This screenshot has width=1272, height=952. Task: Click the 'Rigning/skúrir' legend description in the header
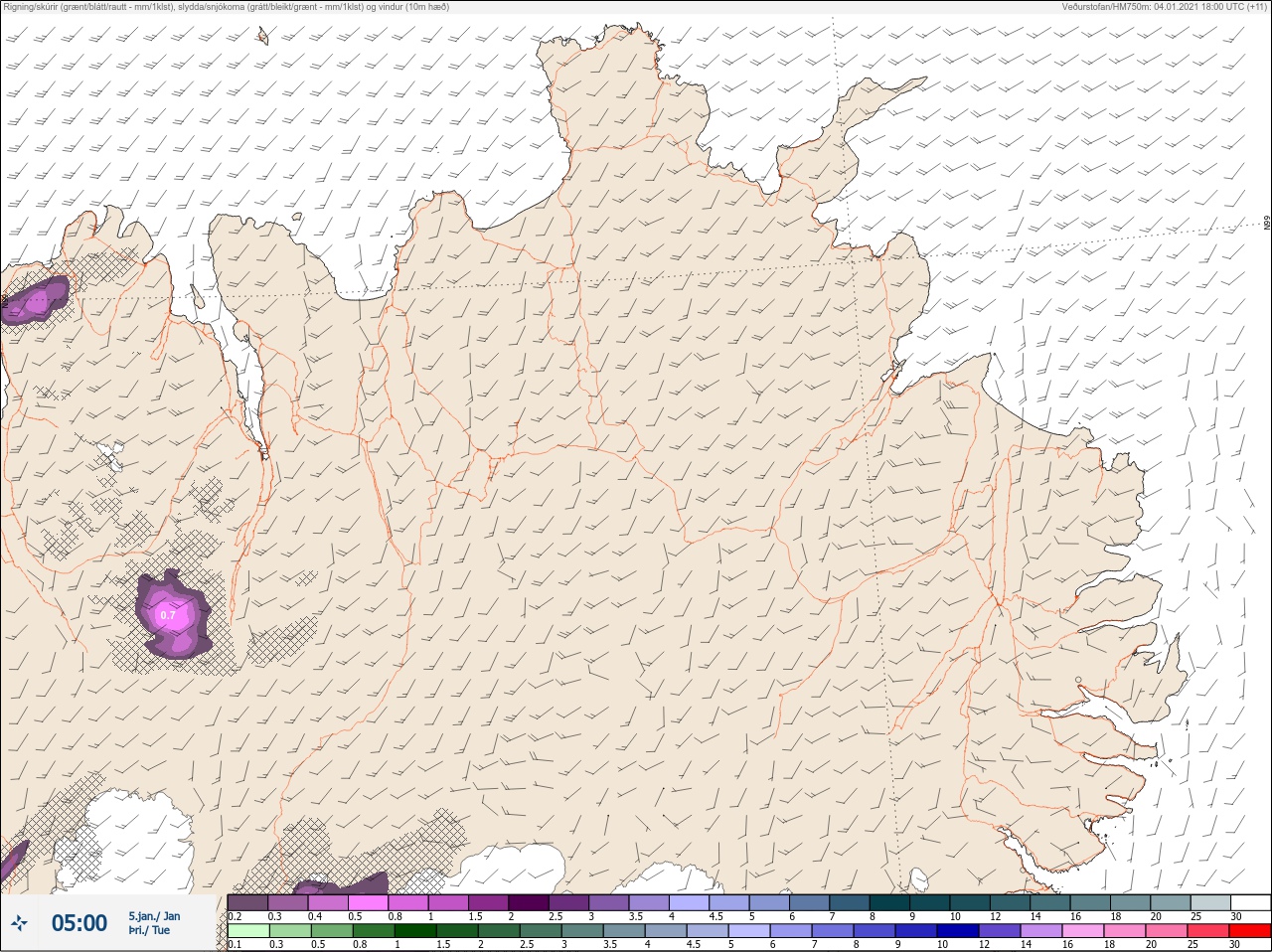(227, 7)
